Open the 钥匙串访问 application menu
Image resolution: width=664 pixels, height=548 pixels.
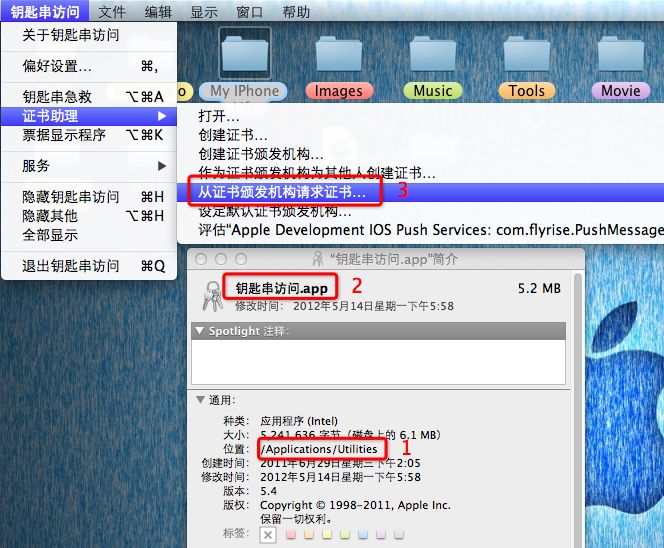tap(45, 11)
